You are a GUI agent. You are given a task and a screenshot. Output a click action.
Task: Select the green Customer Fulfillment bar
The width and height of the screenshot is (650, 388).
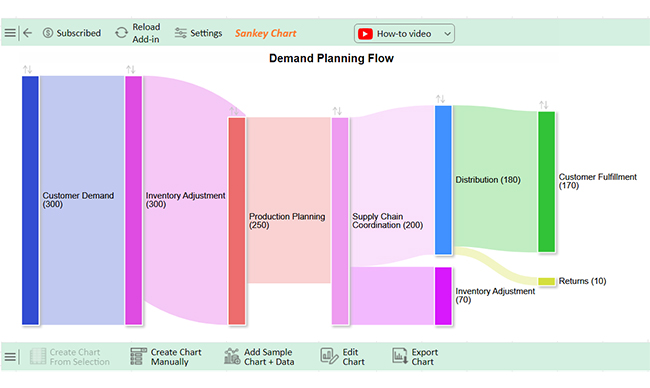click(546, 182)
